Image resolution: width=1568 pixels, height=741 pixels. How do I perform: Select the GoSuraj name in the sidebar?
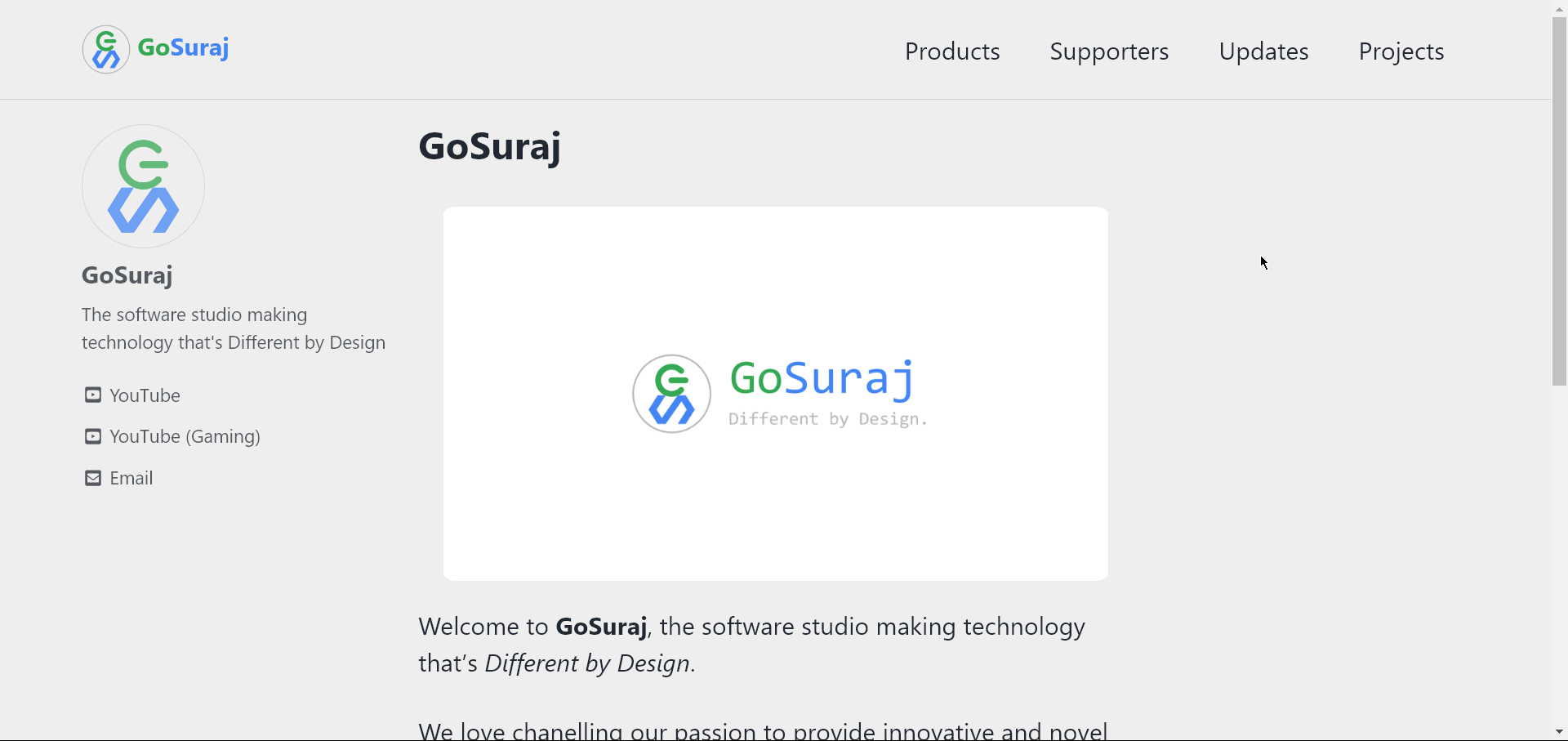[127, 275]
